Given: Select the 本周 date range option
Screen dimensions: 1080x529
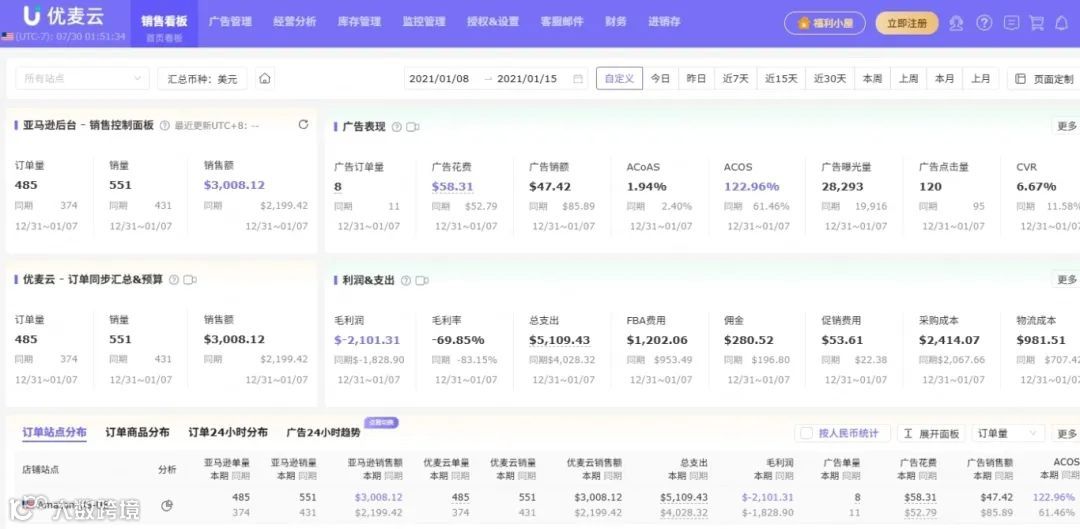Looking at the screenshot, I should (873, 79).
